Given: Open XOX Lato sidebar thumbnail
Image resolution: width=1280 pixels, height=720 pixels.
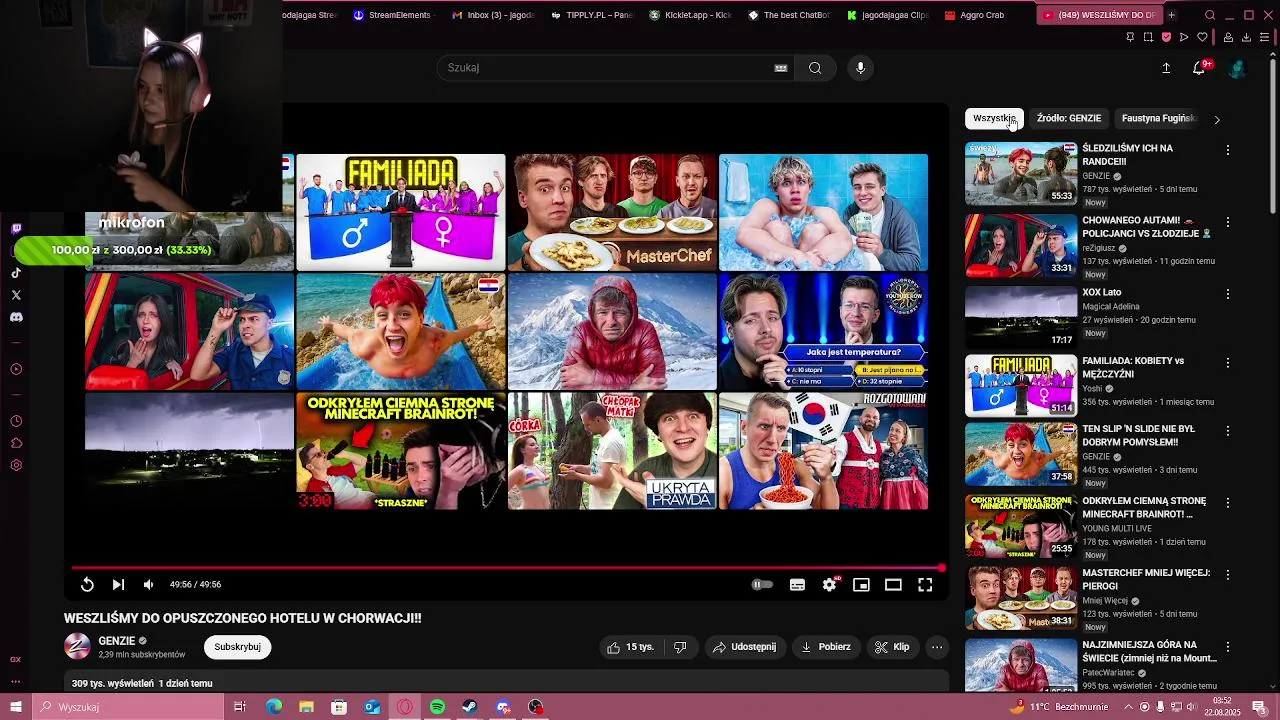Looking at the screenshot, I should tap(1021, 317).
